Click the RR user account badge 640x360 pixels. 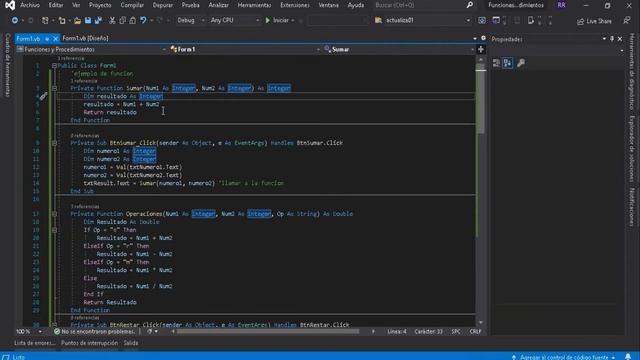point(562,5)
